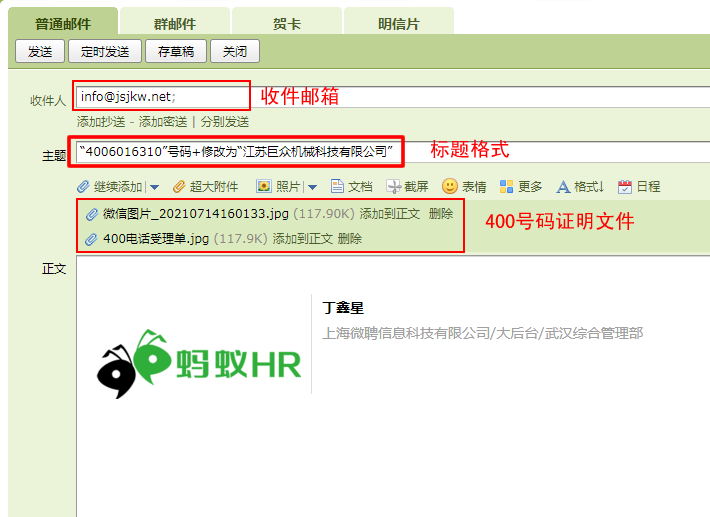The height and width of the screenshot is (517, 710).
Task: Click the 收件人 recipient input field
Action: [x=162, y=96]
